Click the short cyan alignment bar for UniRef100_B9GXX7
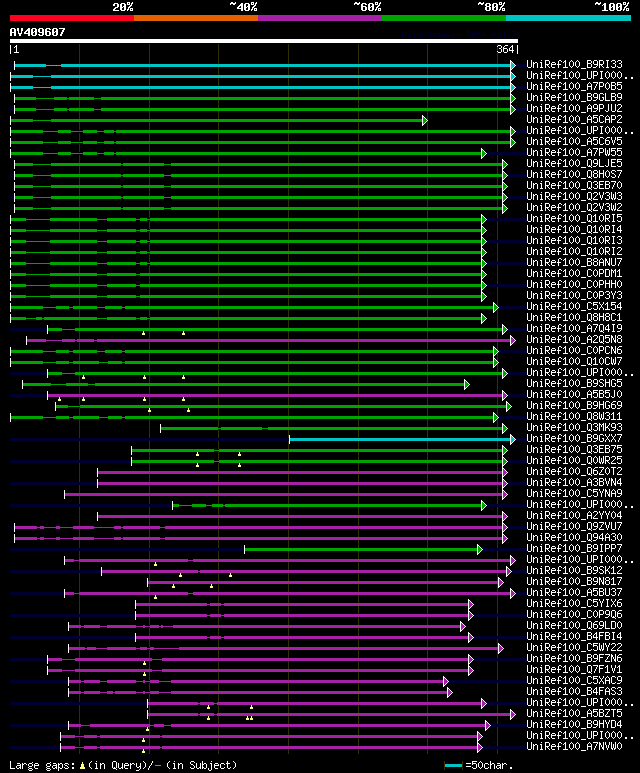 (x=401, y=439)
